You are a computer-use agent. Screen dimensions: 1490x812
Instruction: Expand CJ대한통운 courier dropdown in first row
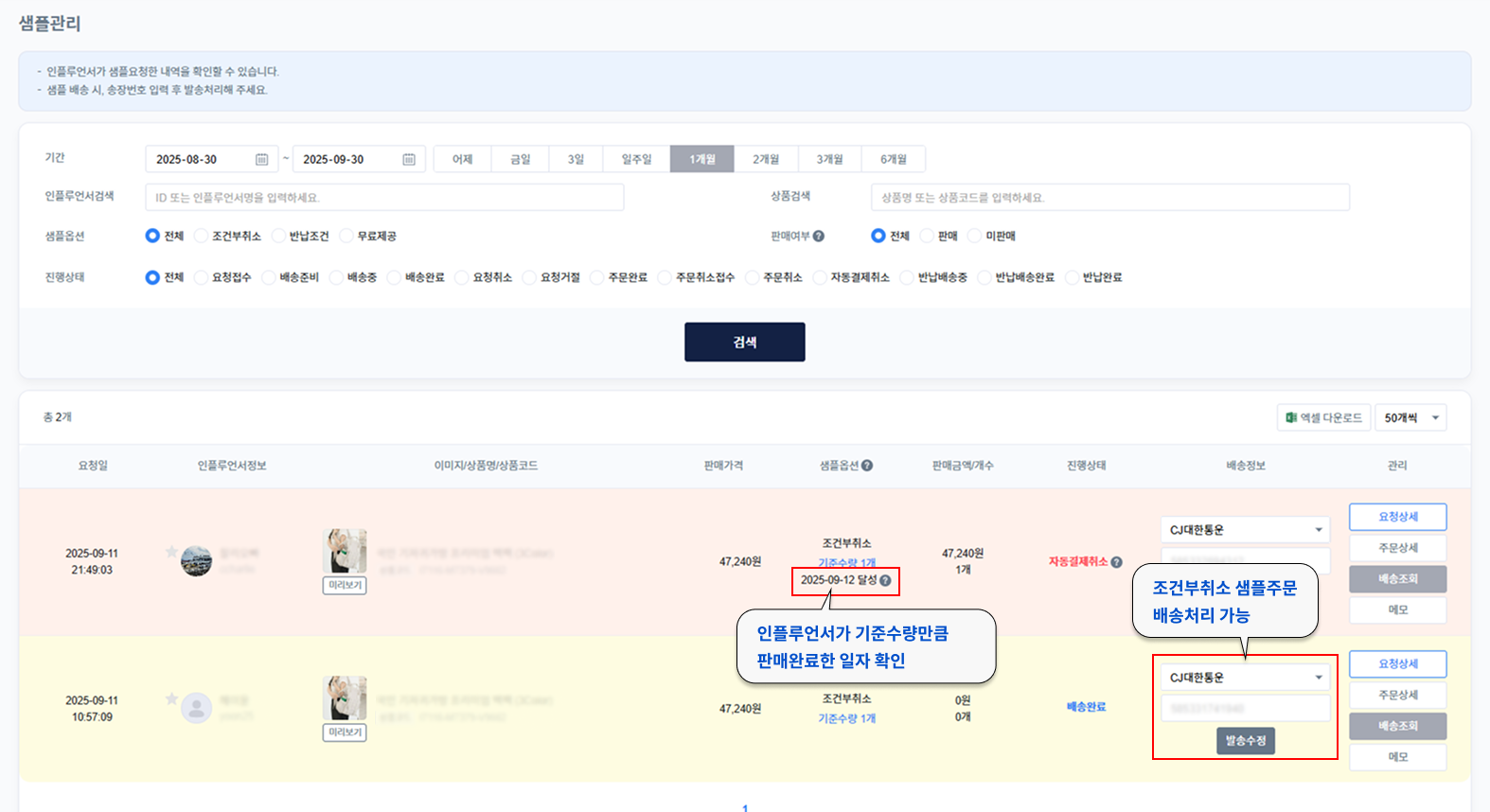(x=1318, y=530)
